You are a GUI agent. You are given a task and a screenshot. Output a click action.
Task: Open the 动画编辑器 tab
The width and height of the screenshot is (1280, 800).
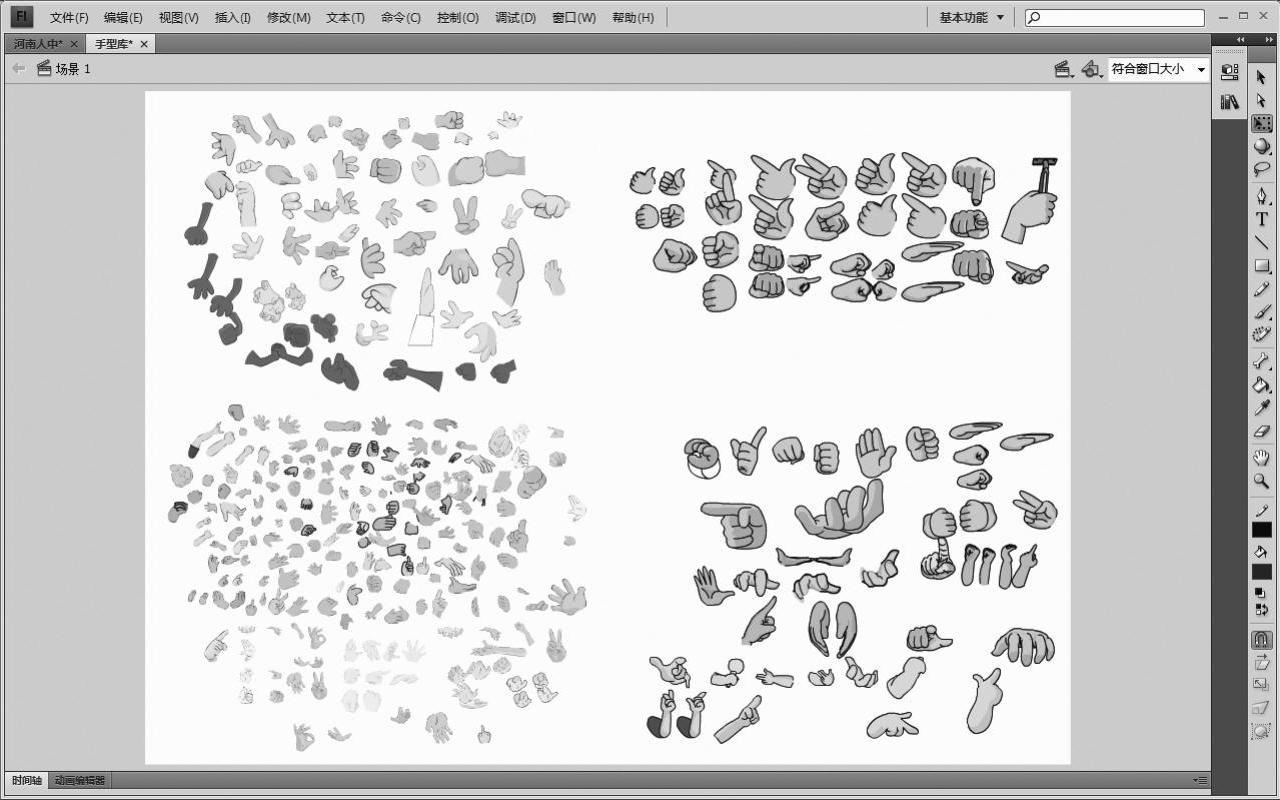pos(79,780)
